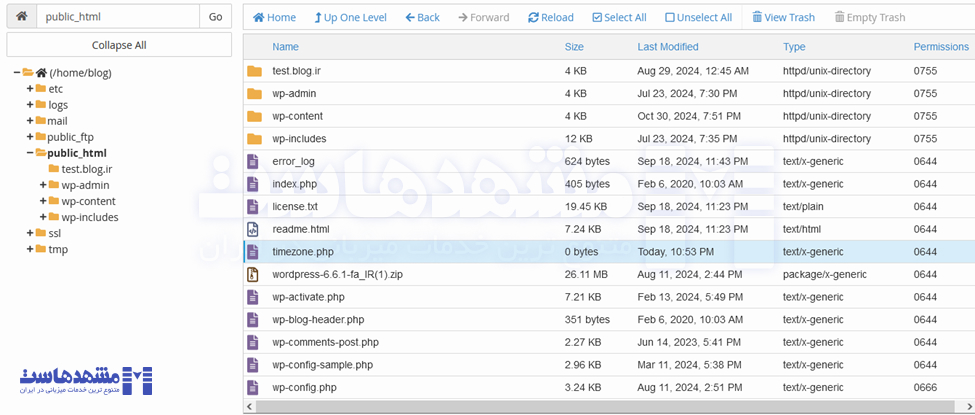Expand the ssl folder in sidebar tree
Screen dimensions: 975x415
(x=30, y=233)
